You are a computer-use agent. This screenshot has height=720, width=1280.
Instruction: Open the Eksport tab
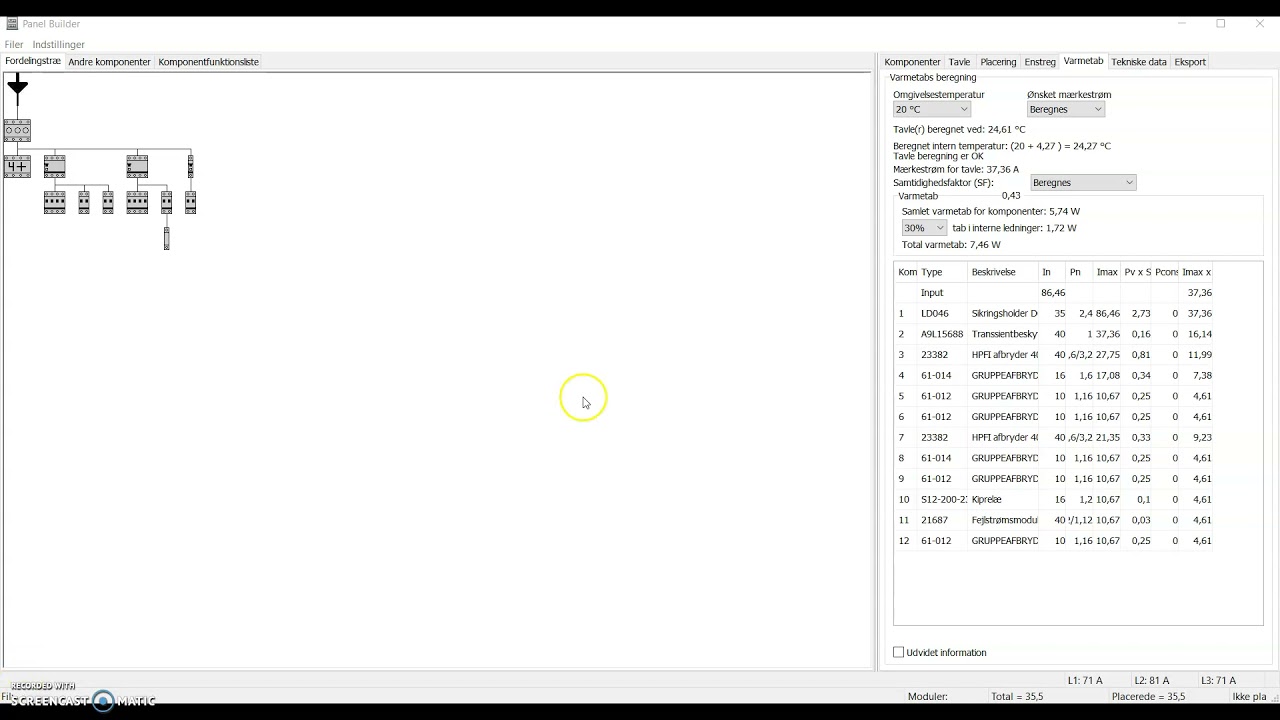(x=1190, y=62)
